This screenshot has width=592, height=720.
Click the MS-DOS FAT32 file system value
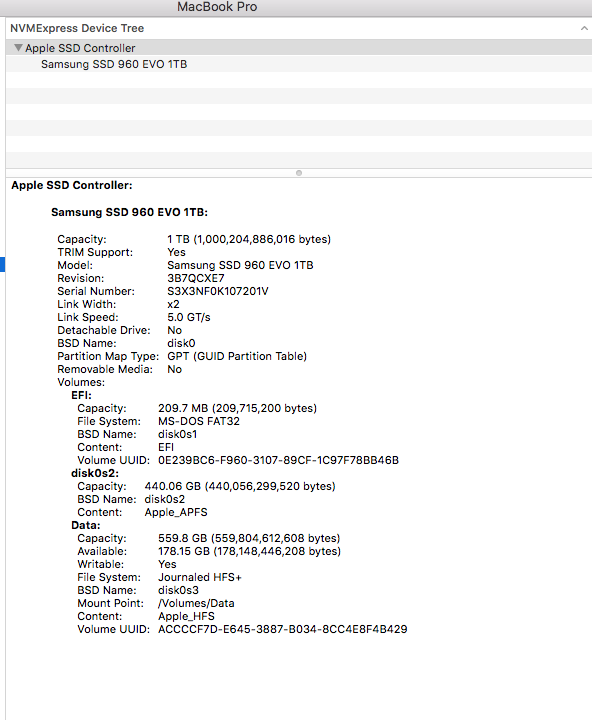pos(199,422)
